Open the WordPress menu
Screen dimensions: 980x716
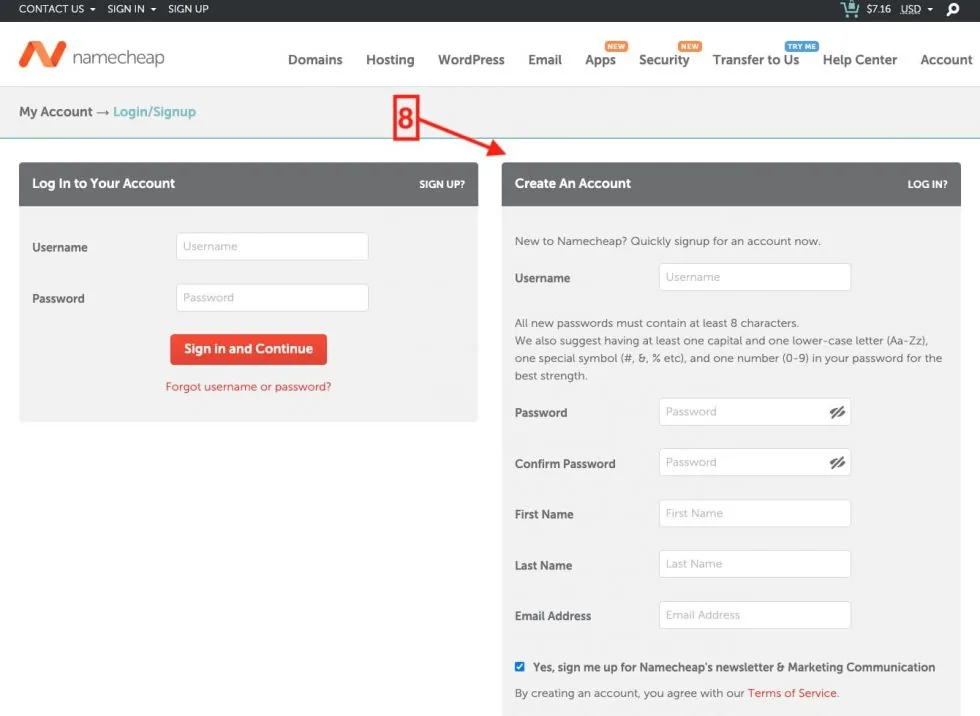point(471,60)
